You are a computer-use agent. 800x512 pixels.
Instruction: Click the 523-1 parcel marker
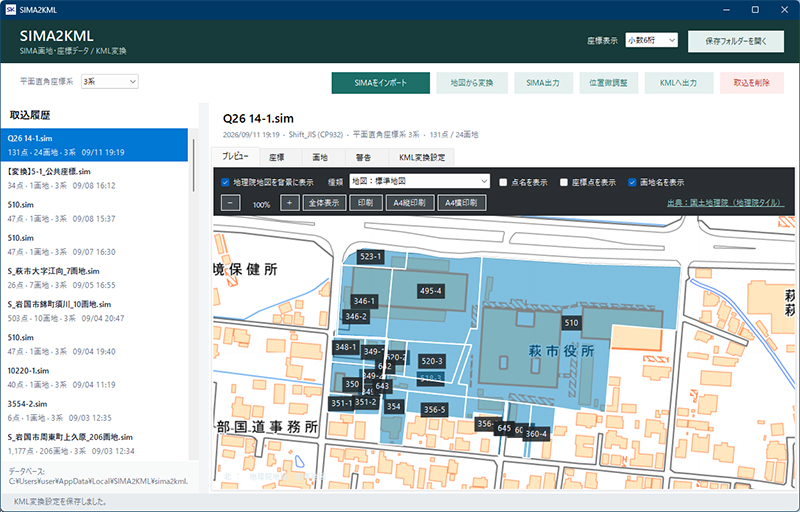[x=370, y=257]
